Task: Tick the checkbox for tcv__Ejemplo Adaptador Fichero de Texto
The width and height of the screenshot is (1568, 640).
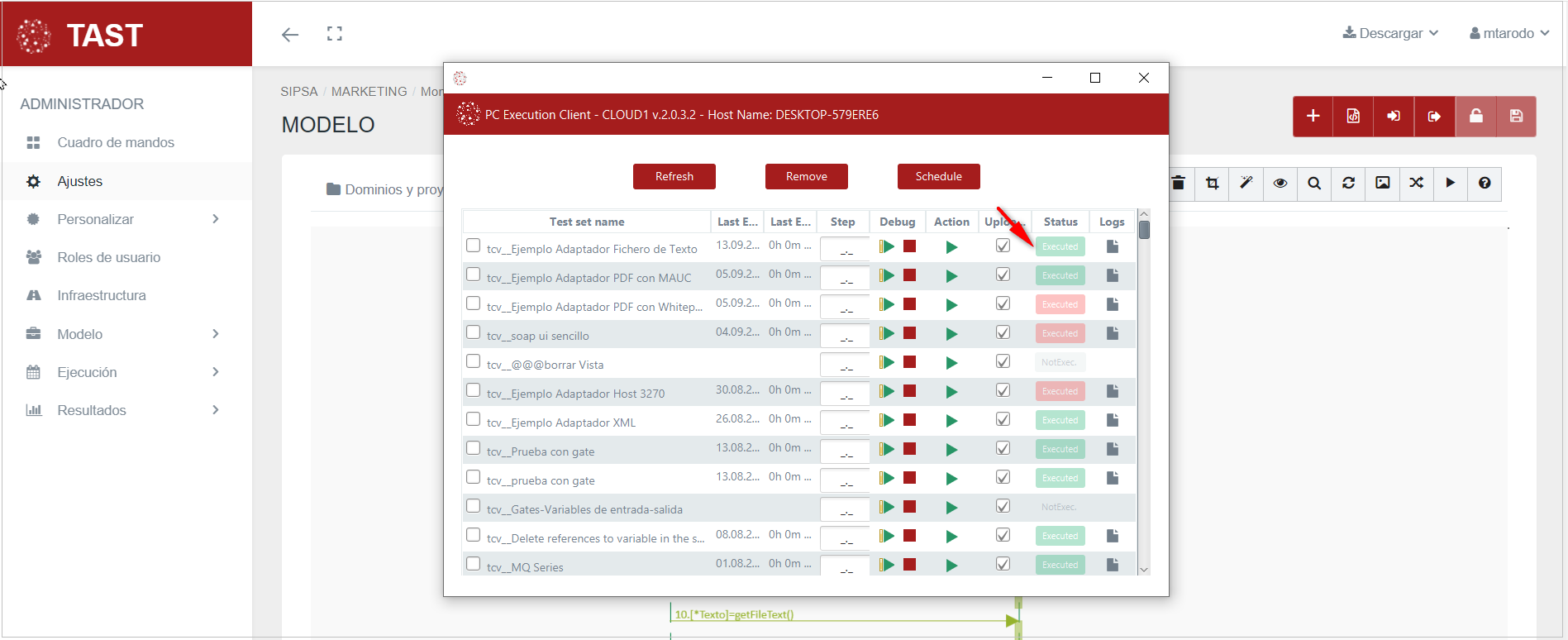Action: click(x=473, y=246)
